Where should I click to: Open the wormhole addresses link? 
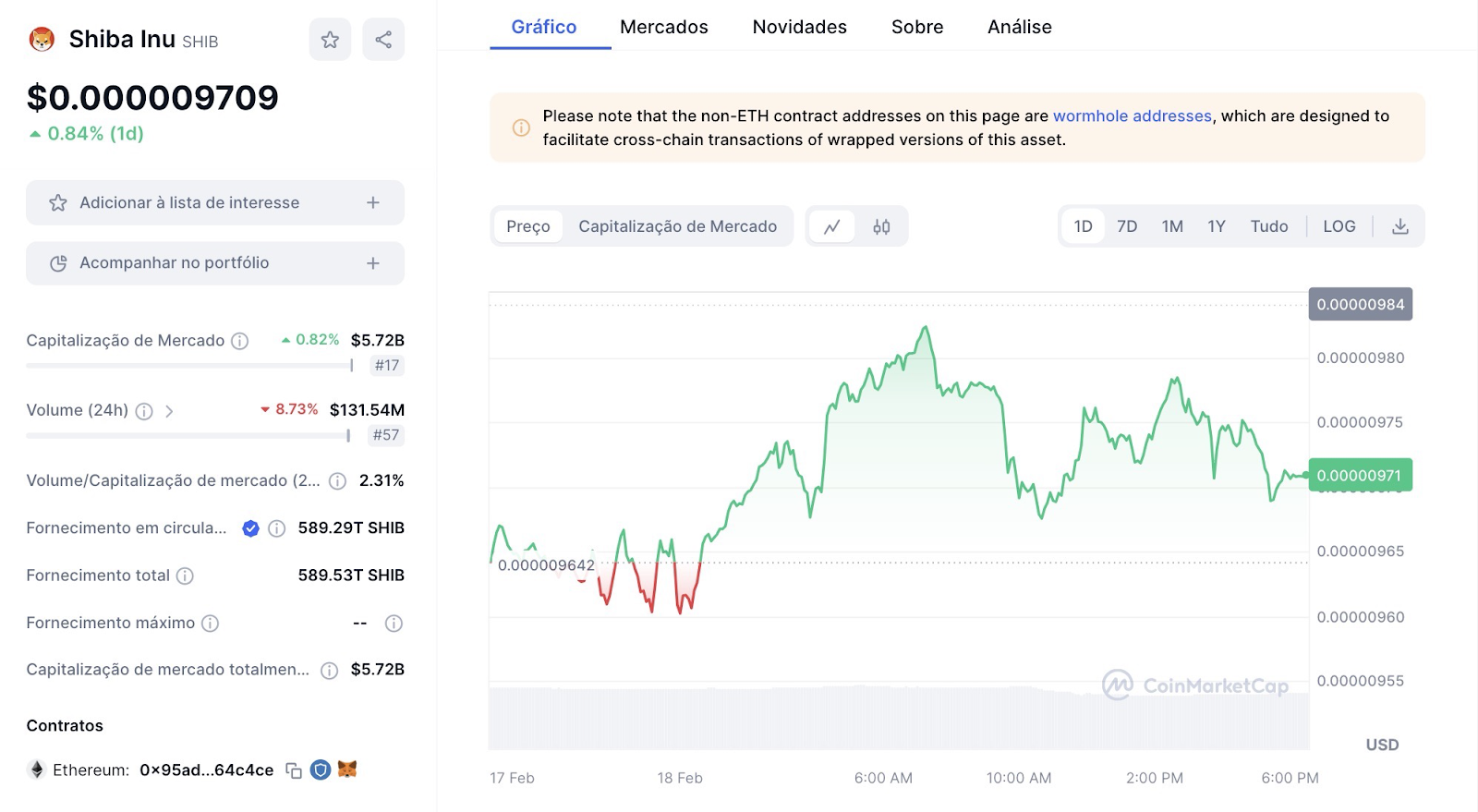click(x=1133, y=115)
